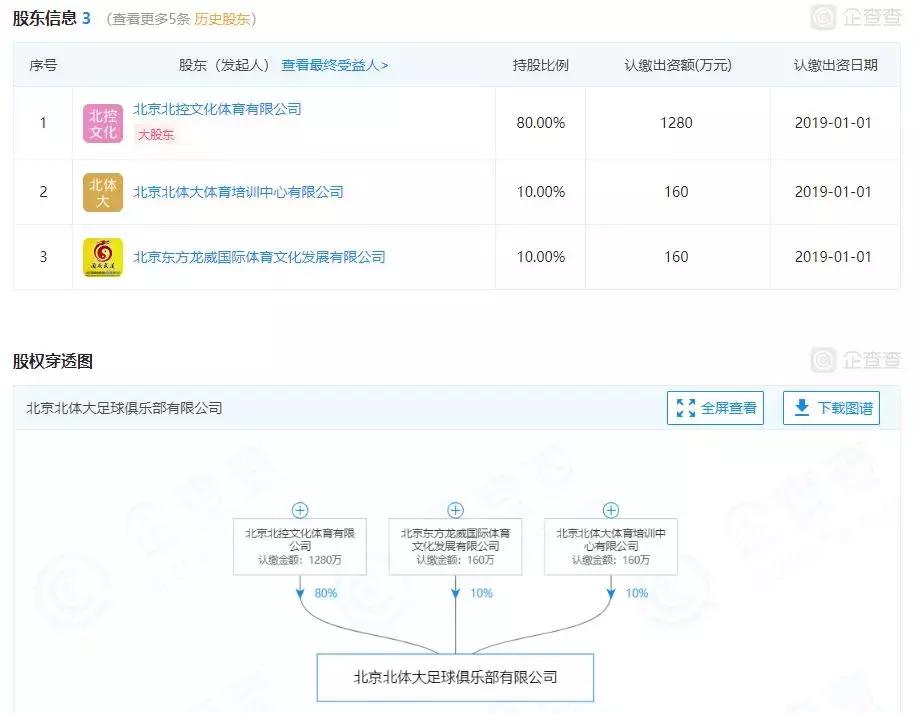Click the download icon inside 下载图谱

click(x=799, y=408)
